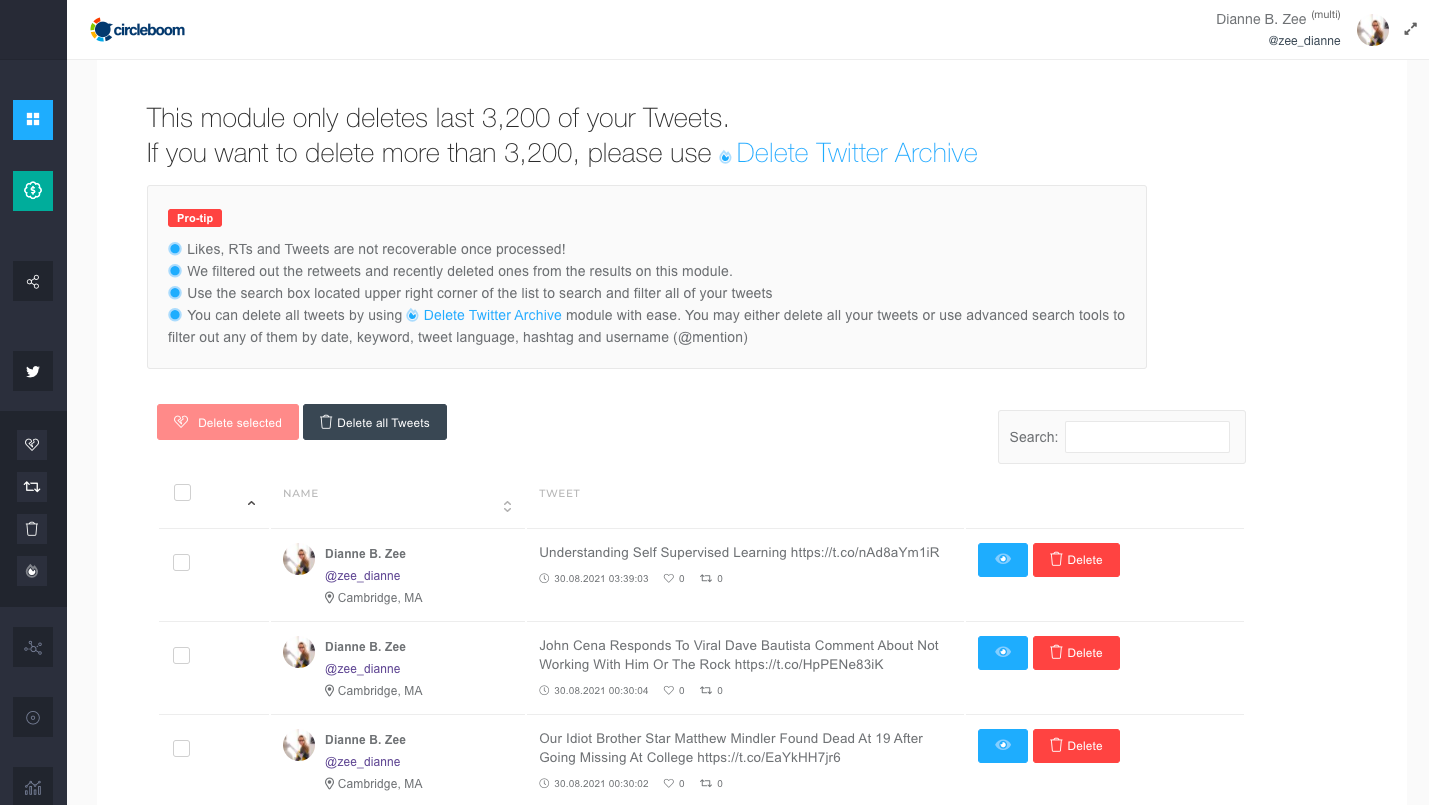1429x805 pixels.
Task: Select the Twitter bird sidebar icon
Action: tap(33, 371)
